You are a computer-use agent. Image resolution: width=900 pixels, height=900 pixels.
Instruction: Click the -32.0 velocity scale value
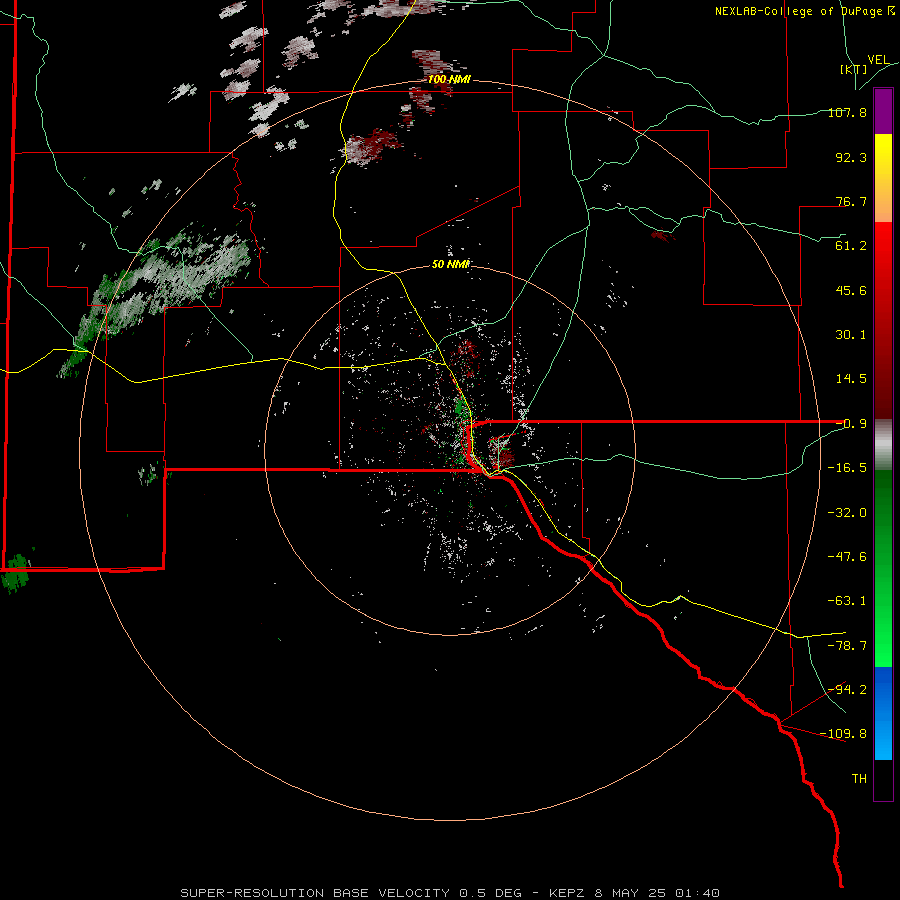[x=847, y=513]
